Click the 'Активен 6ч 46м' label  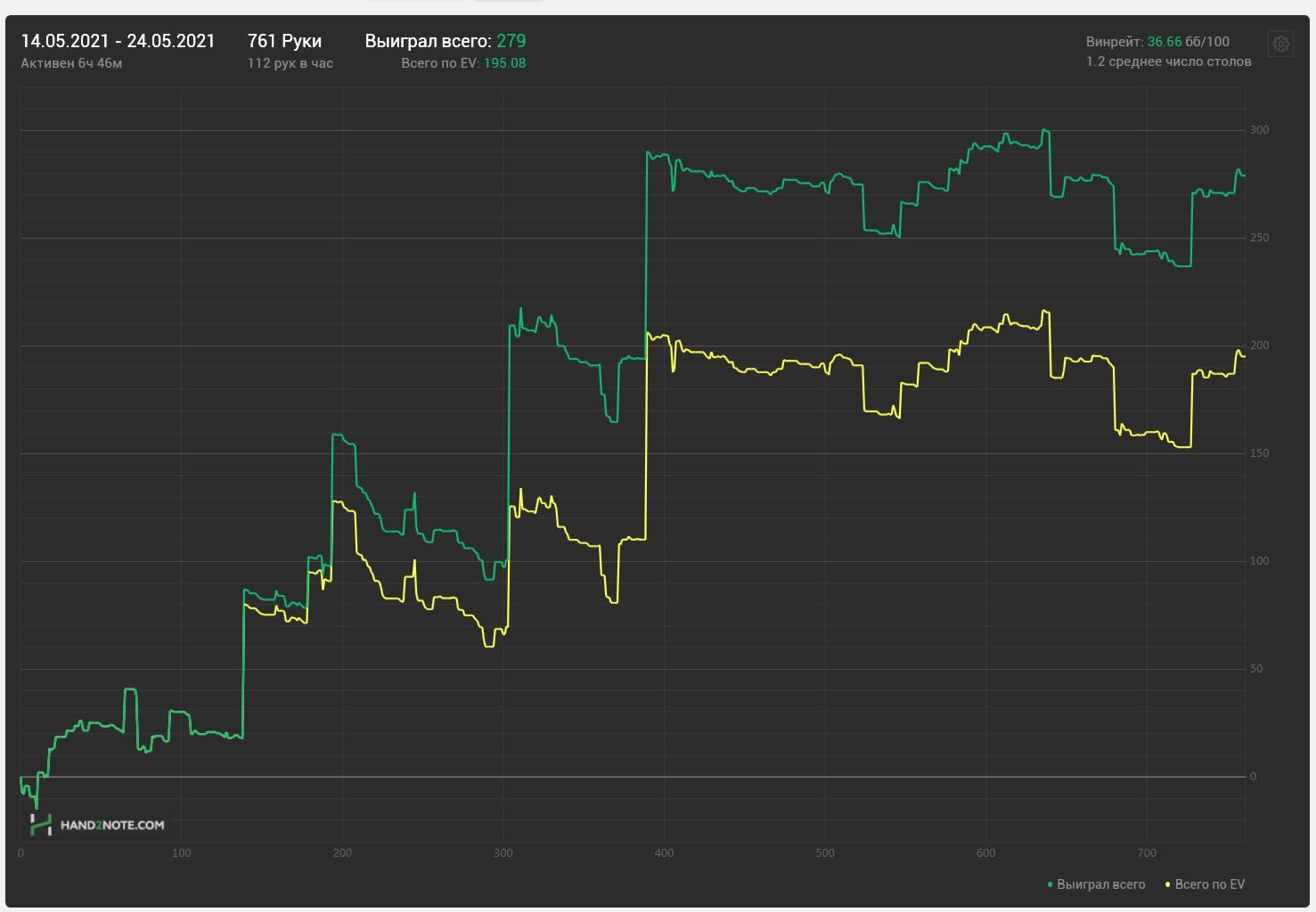tap(71, 63)
